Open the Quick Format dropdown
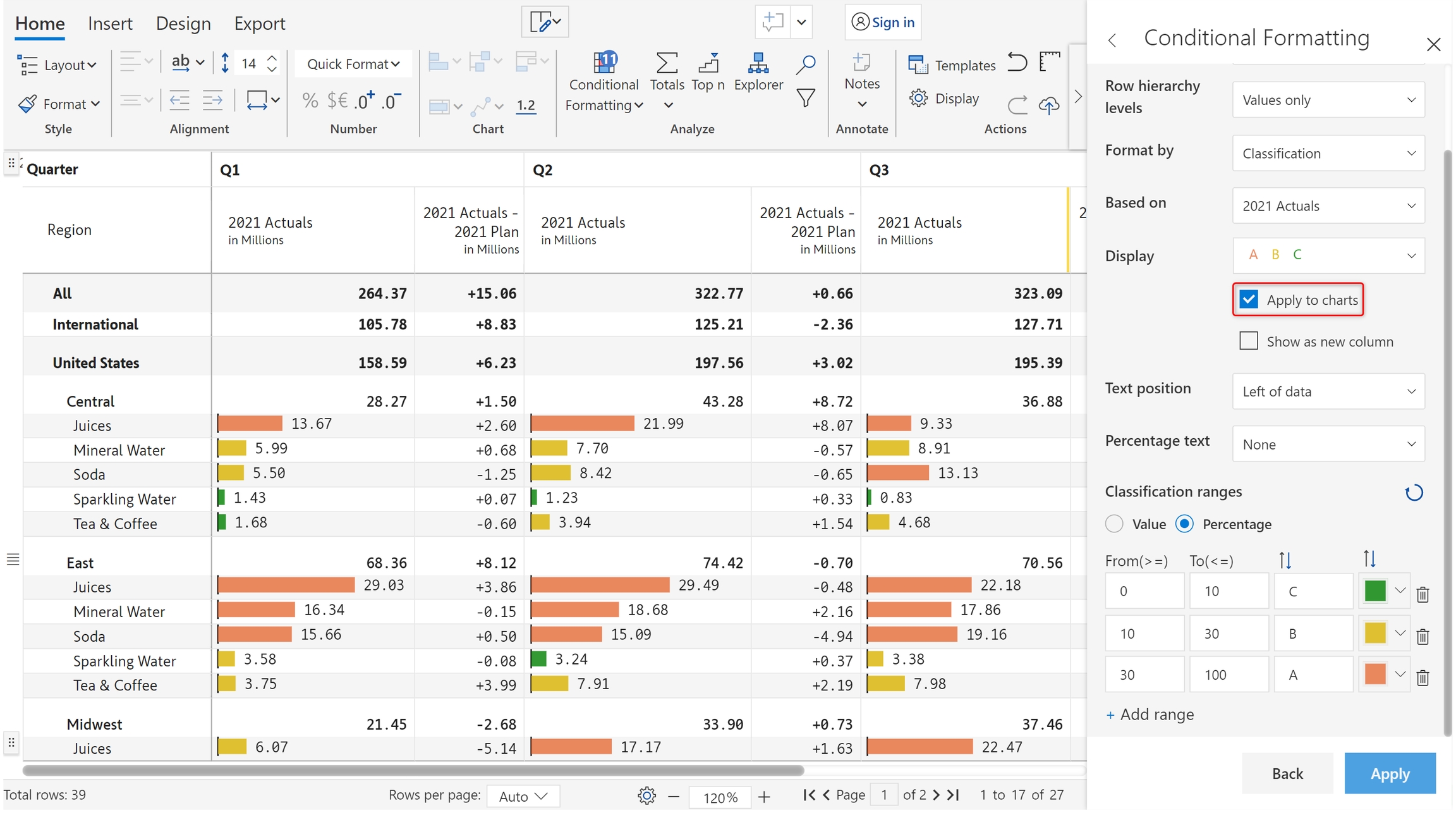The width and height of the screenshot is (1456, 815). pyautogui.click(x=353, y=64)
